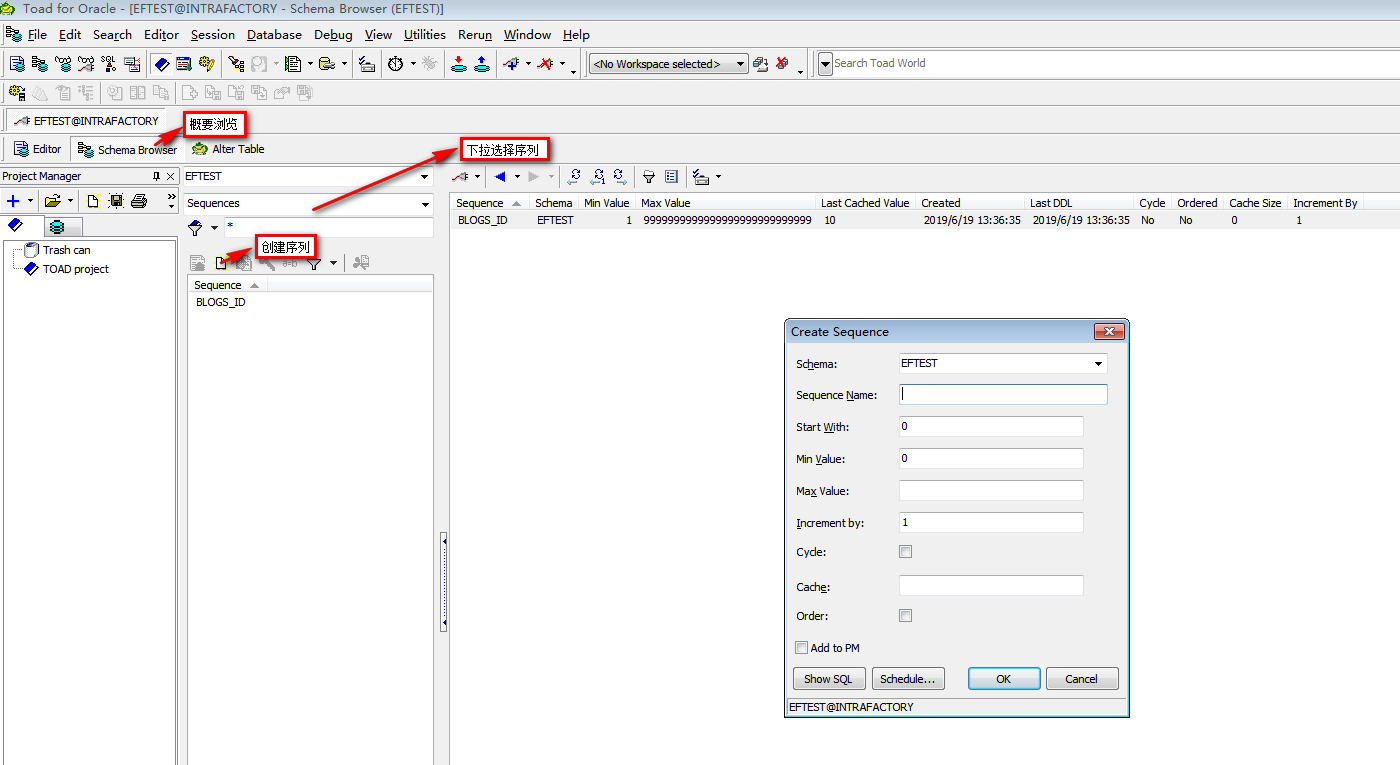Pin the Project Manager panel

click(x=156, y=176)
